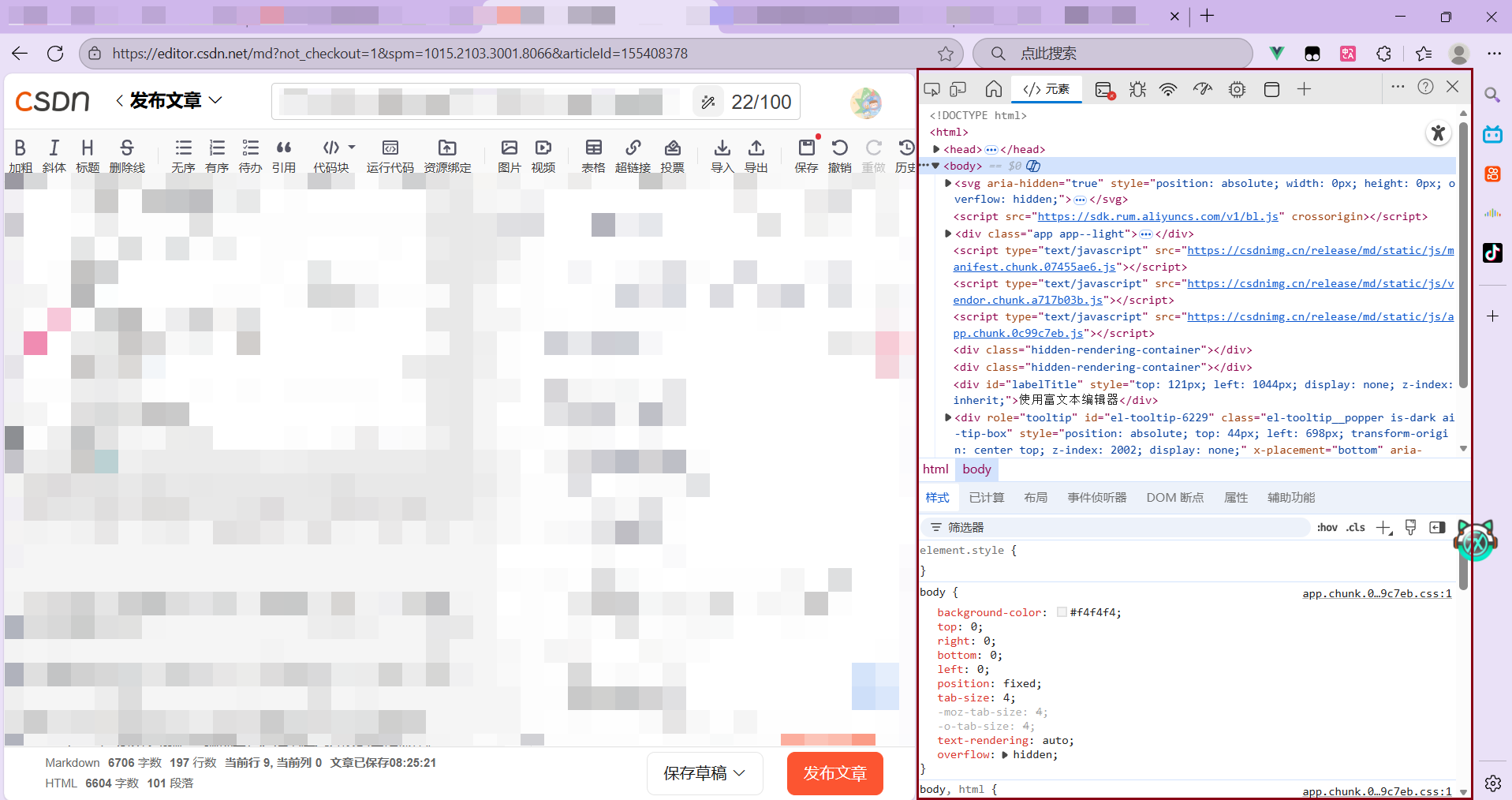Switch to 事件侦听器 Event Listeners tab
This screenshot has width=1512, height=800.
[x=1097, y=498]
